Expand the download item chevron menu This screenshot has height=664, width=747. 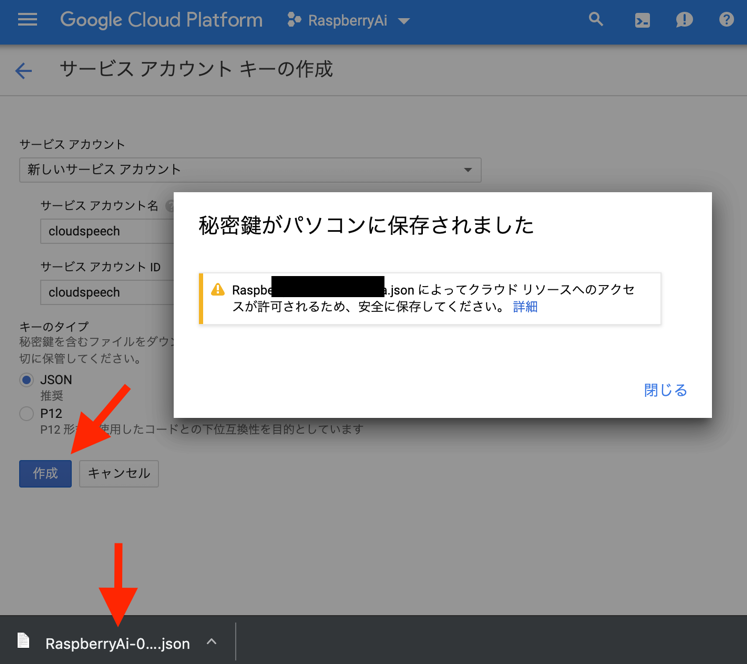click(212, 642)
